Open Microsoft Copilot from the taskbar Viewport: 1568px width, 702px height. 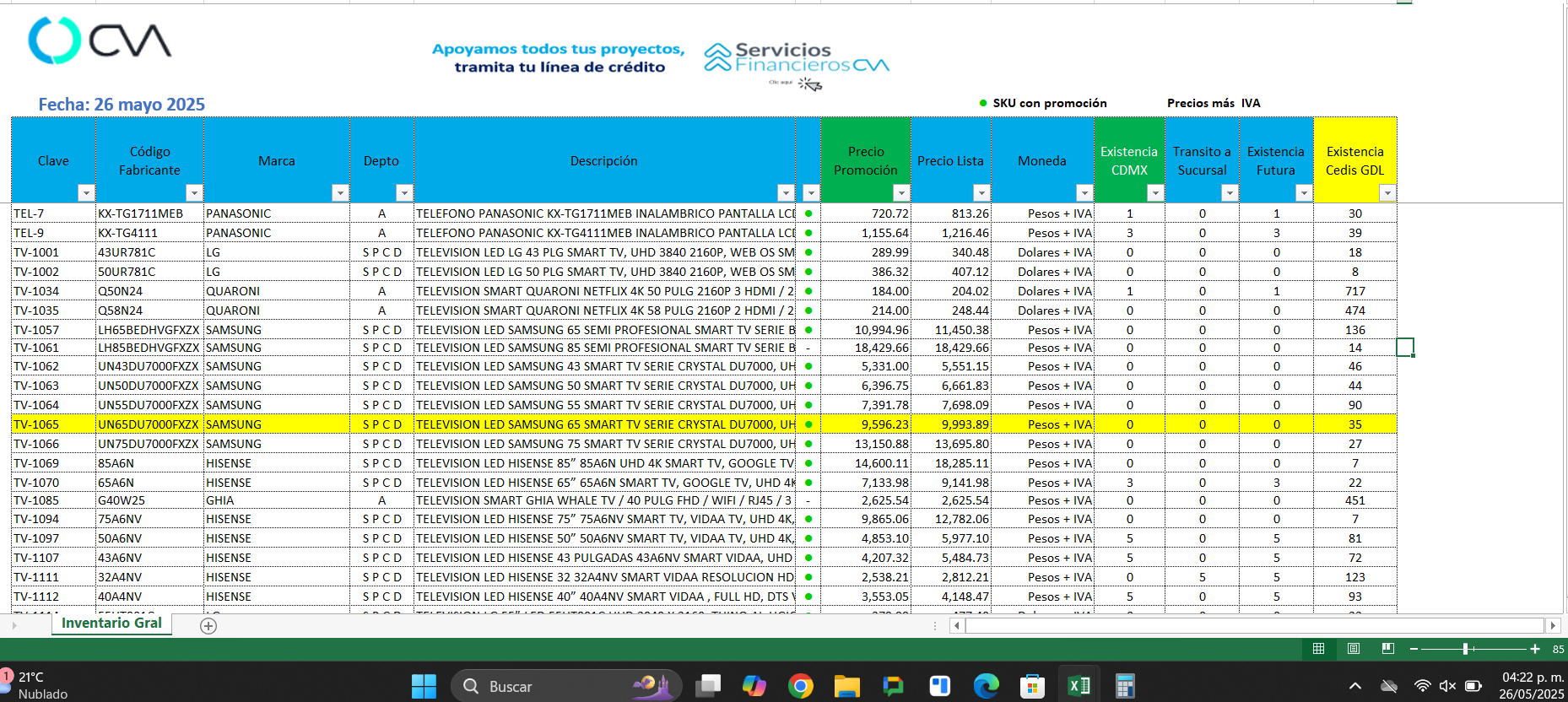(754, 686)
